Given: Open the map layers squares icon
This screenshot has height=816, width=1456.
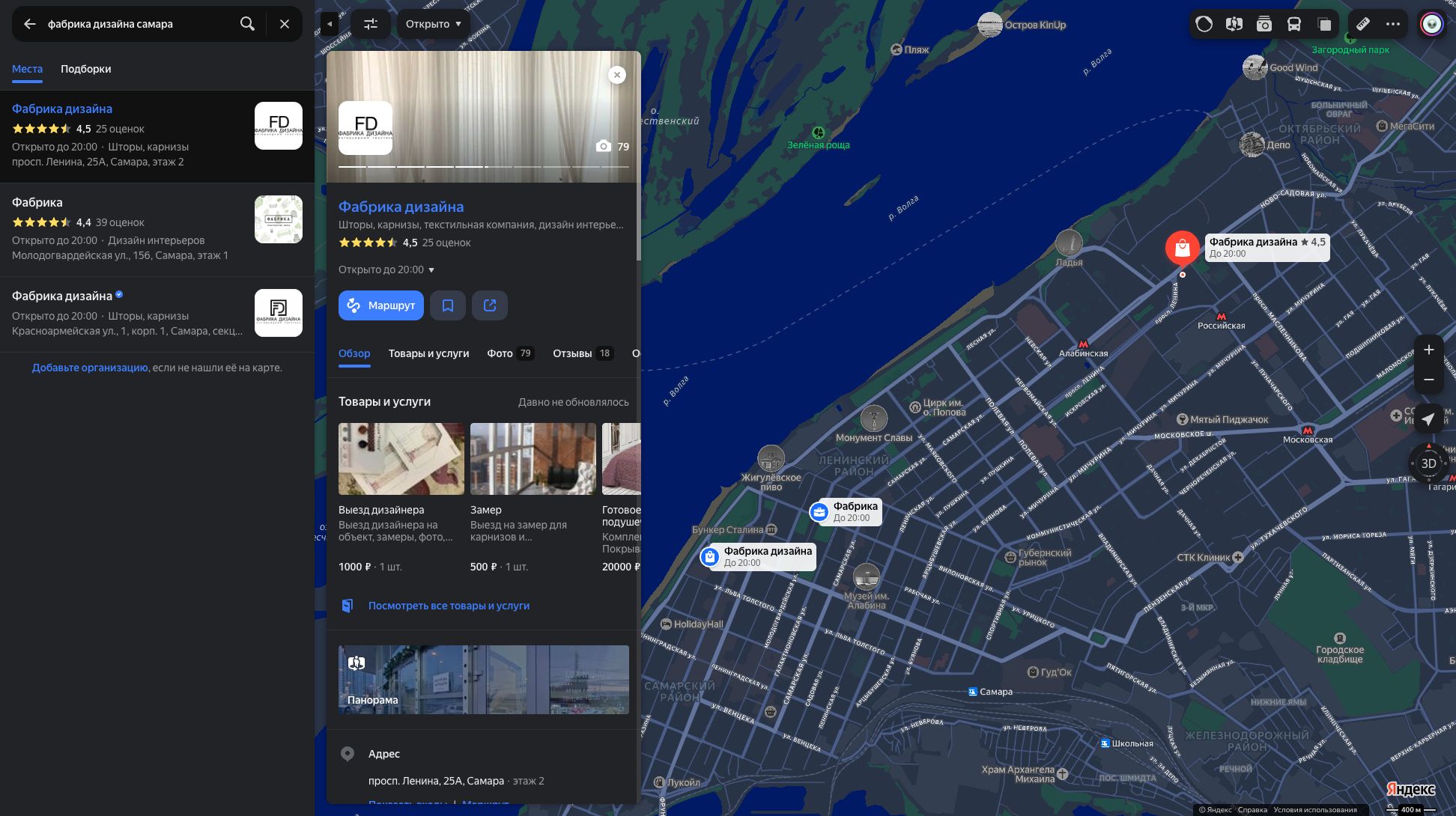Looking at the screenshot, I should pyautogui.click(x=1324, y=24).
